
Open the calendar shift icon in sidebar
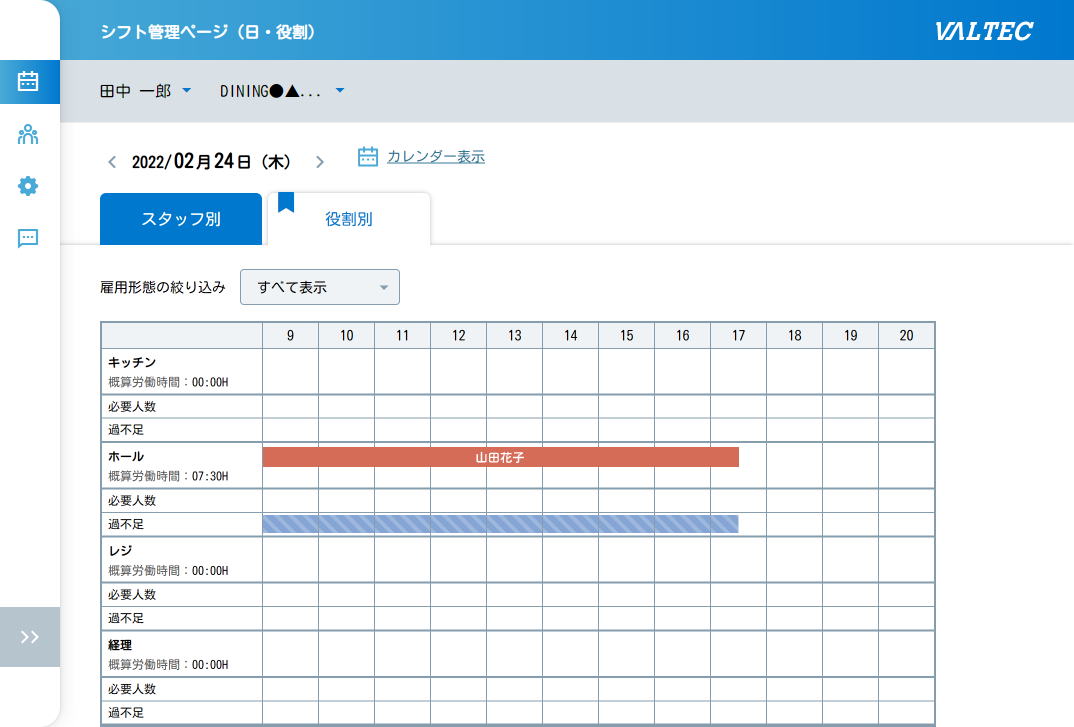[28, 82]
